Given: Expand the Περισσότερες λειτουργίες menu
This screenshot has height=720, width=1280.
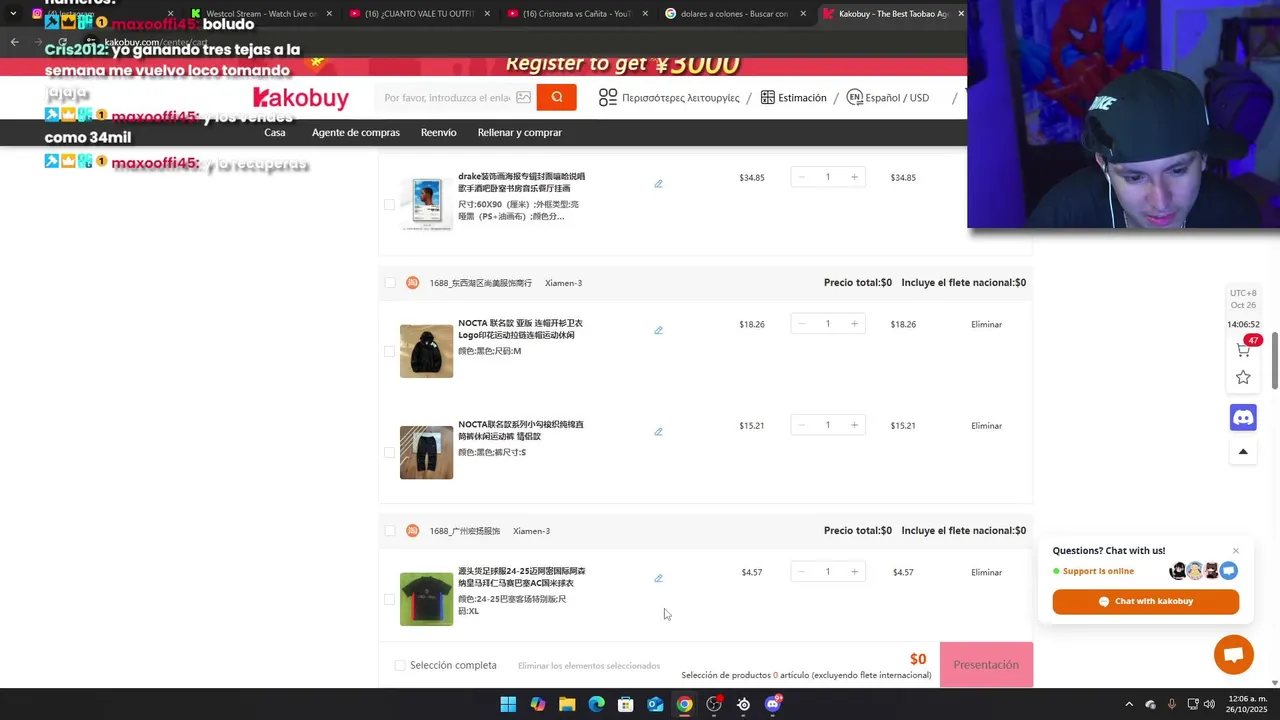Looking at the screenshot, I should [x=669, y=97].
